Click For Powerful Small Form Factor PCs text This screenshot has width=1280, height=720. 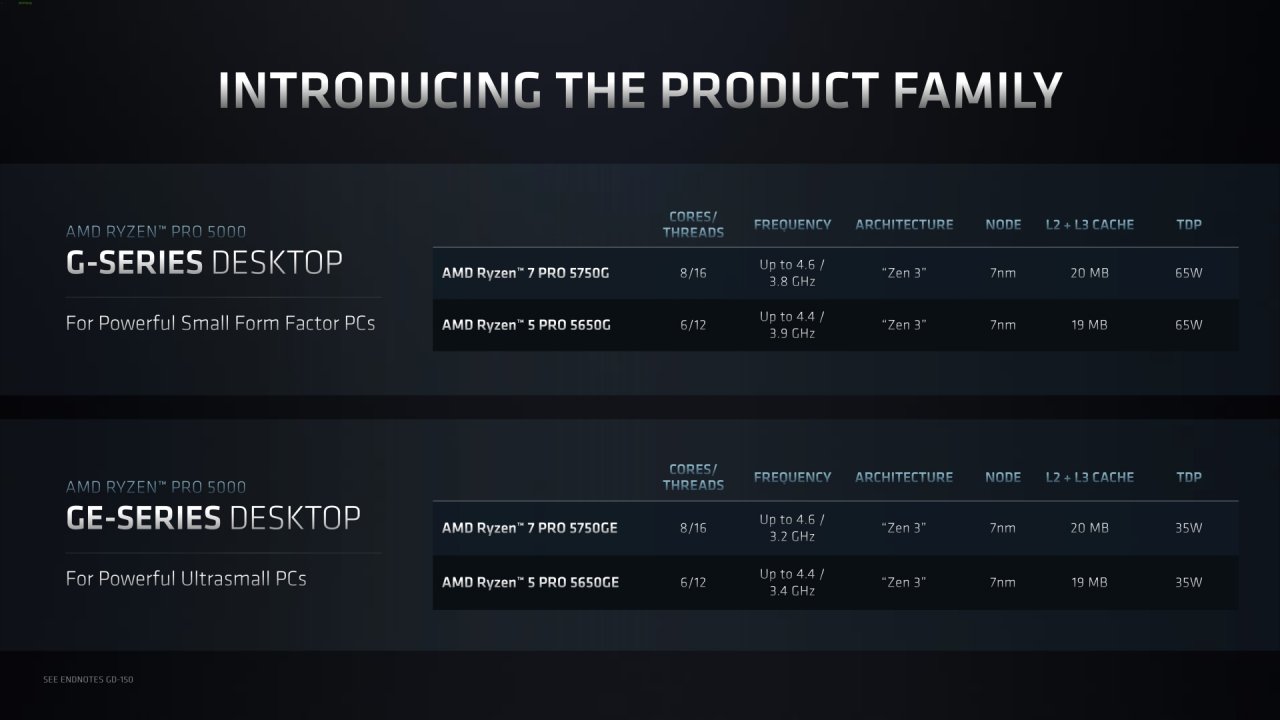220,324
